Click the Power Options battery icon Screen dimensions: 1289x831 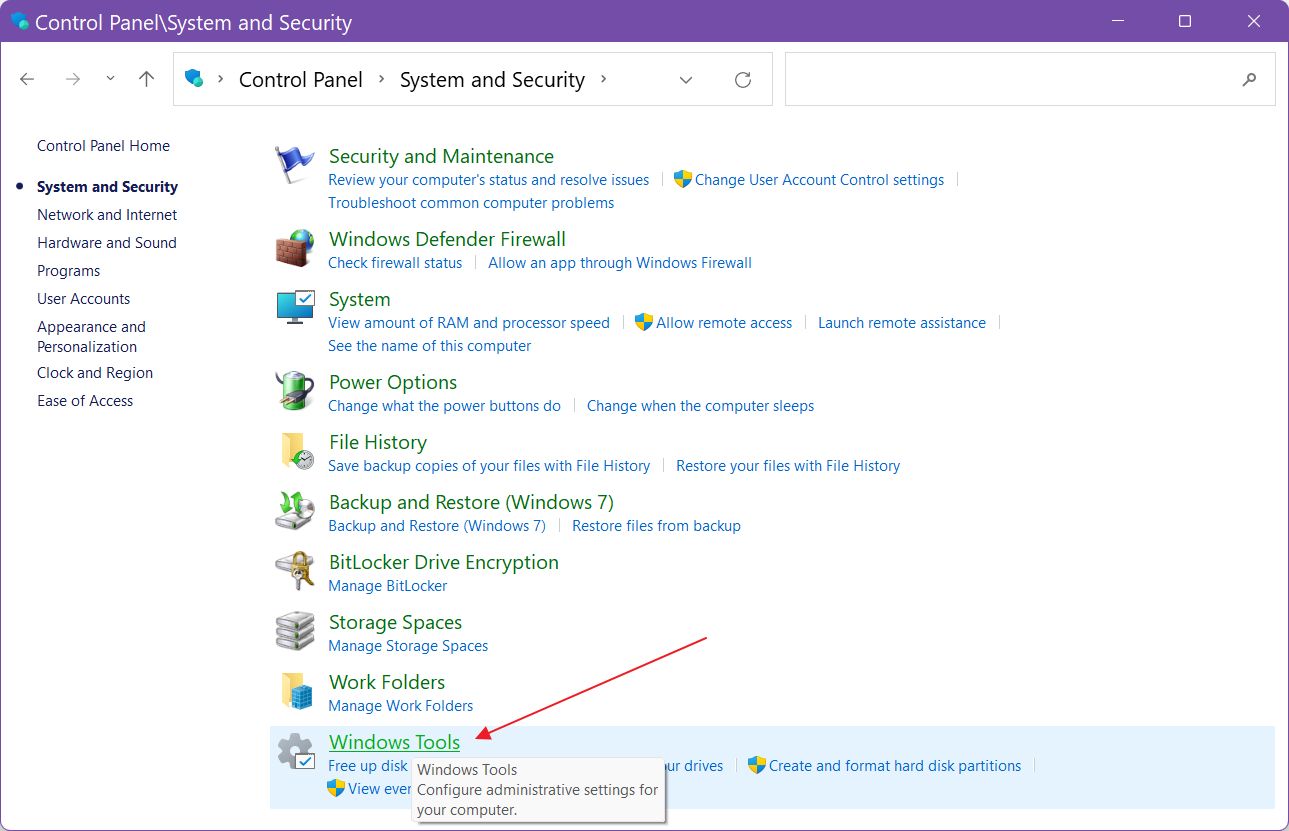(x=295, y=391)
